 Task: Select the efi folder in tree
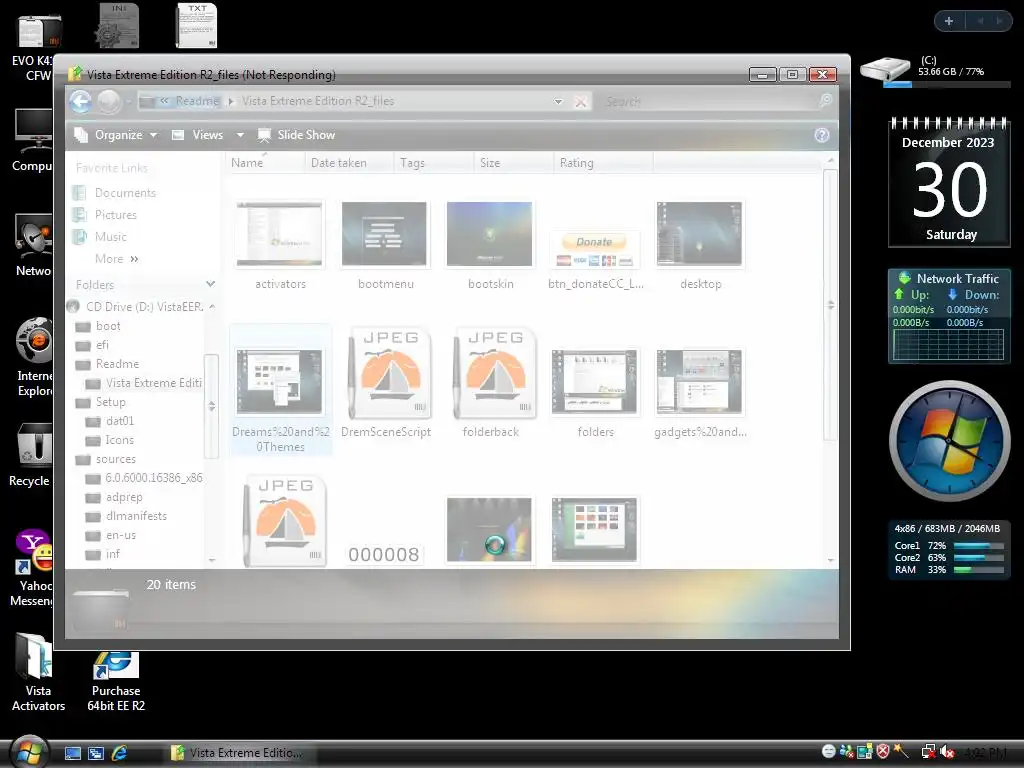(93, 345)
